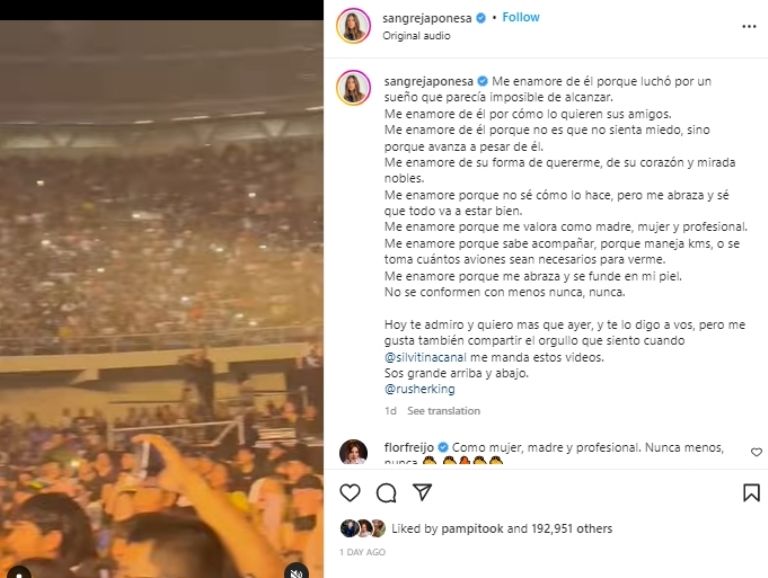Open the pampitook profile from likes
Image resolution: width=768 pixels, height=578 pixels.
472,529
